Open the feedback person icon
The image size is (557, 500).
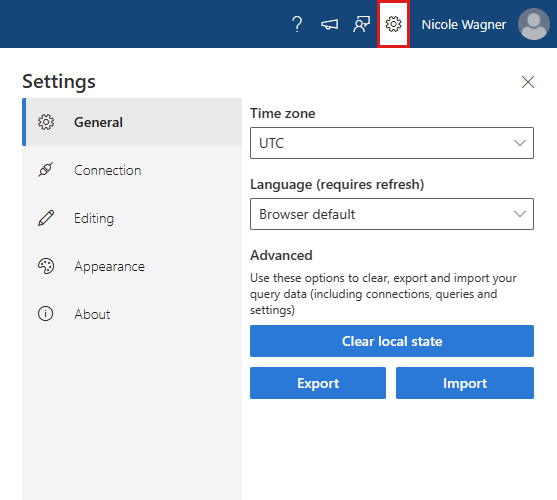pos(361,24)
